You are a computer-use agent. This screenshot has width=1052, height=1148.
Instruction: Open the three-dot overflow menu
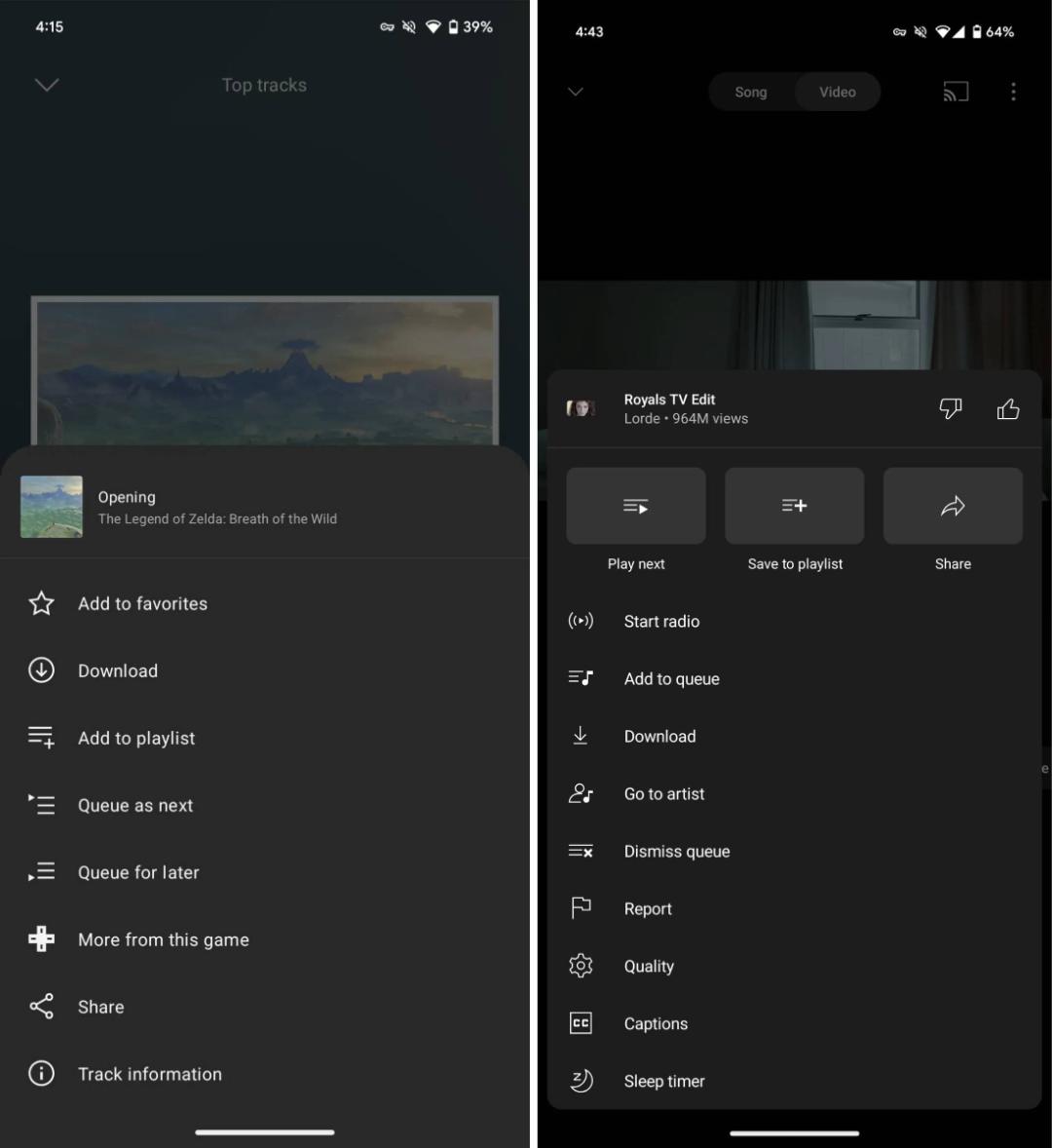[1013, 92]
